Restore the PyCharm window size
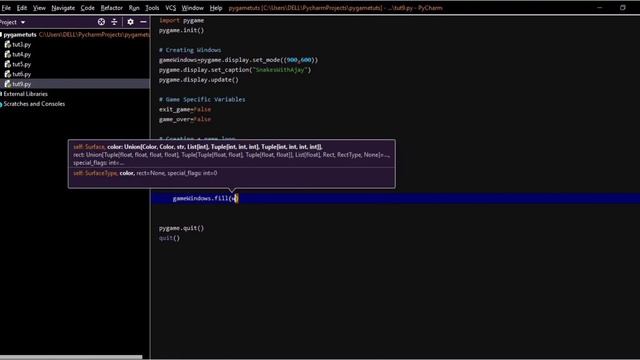 click(622, 7)
